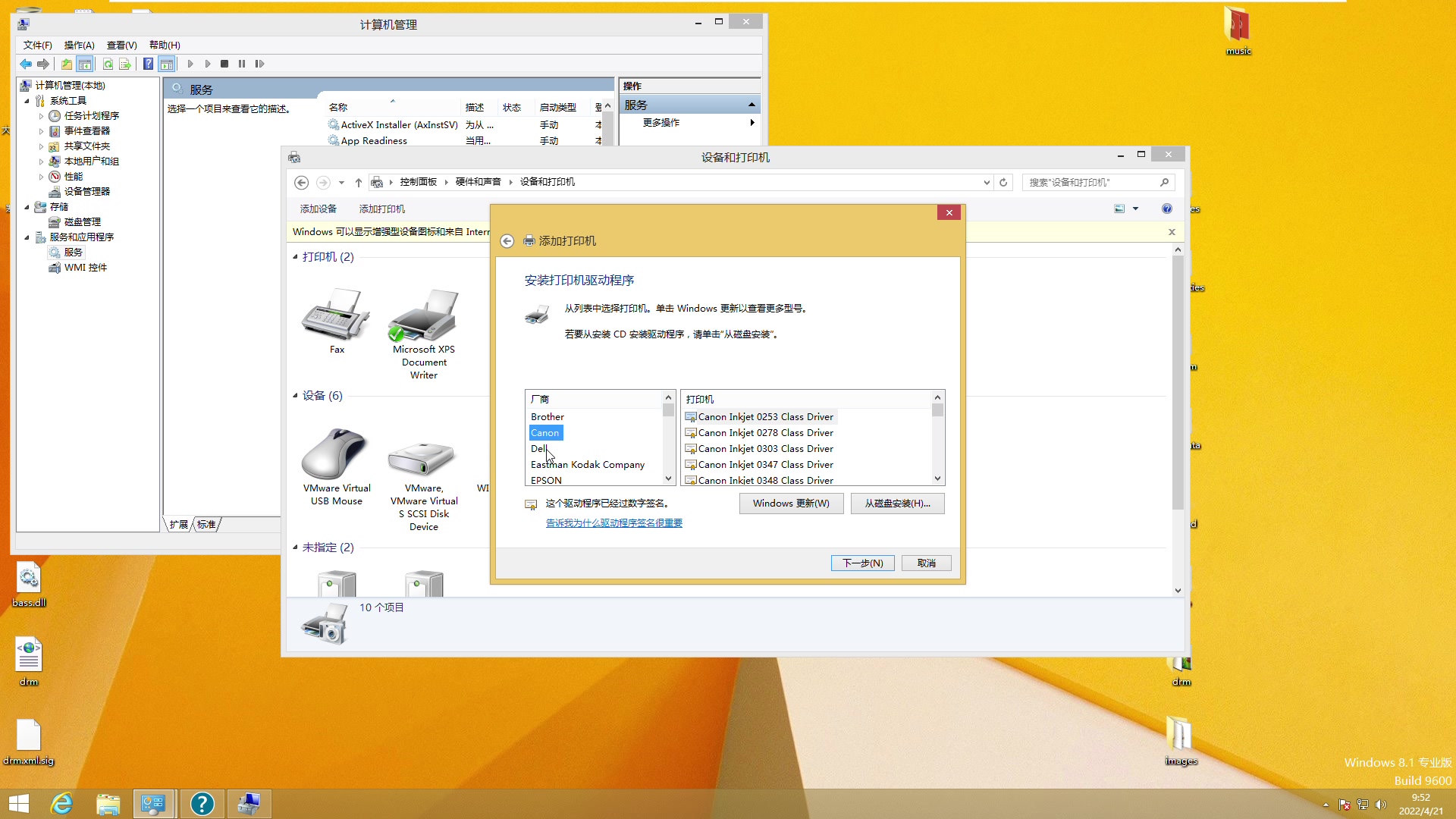This screenshot has height=819, width=1456.
Task: Open 文件(F) menu in Computer Management
Action: click(x=38, y=45)
